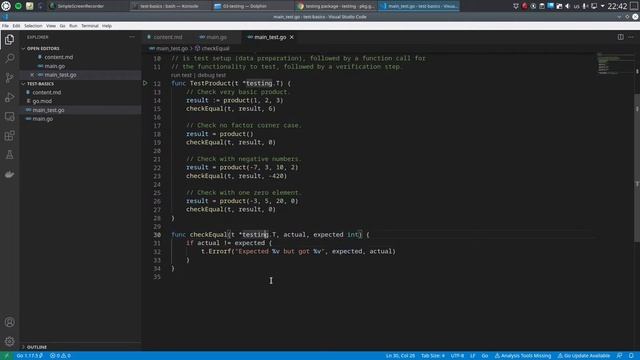Open the KDE application launcher

[x=6, y=6]
